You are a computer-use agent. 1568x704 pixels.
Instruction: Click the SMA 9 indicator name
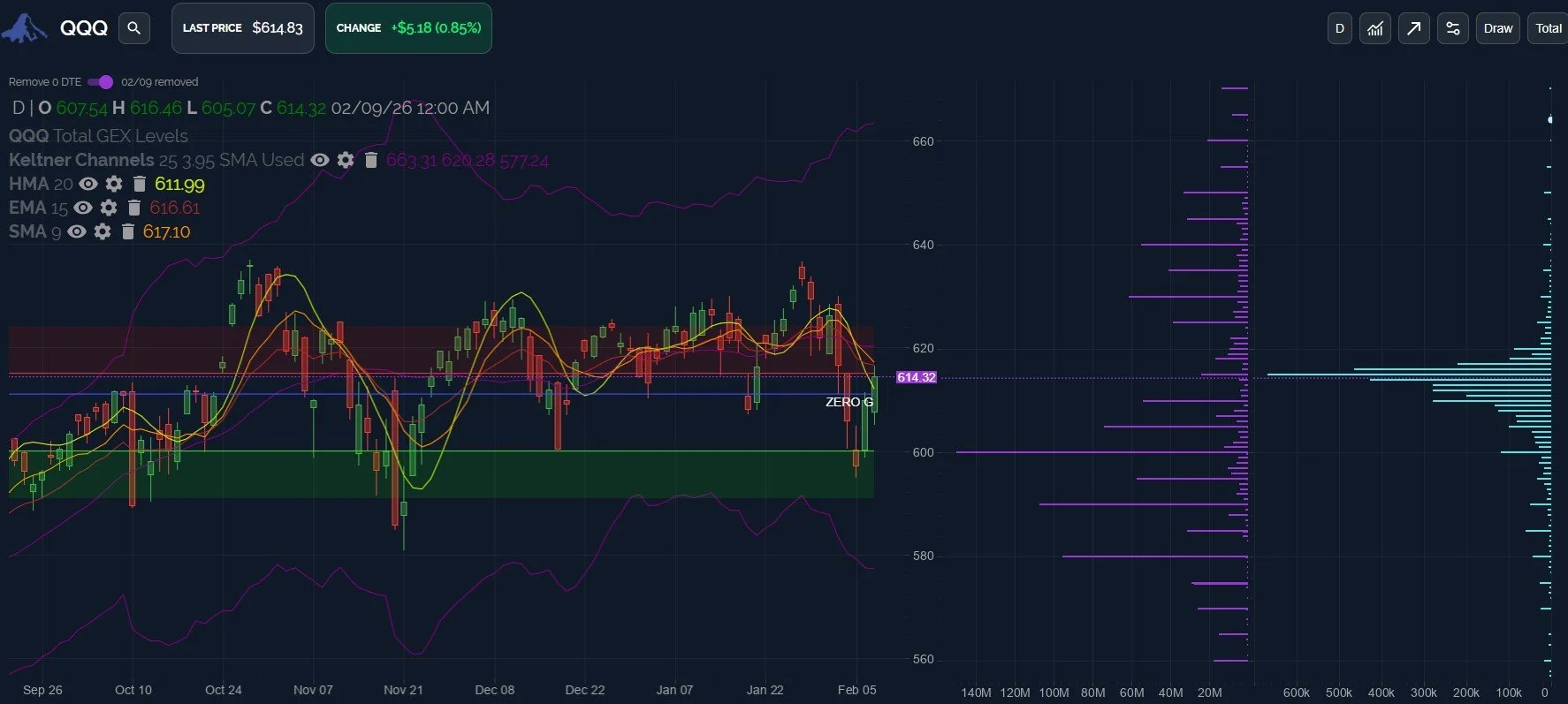[x=35, y=231]
